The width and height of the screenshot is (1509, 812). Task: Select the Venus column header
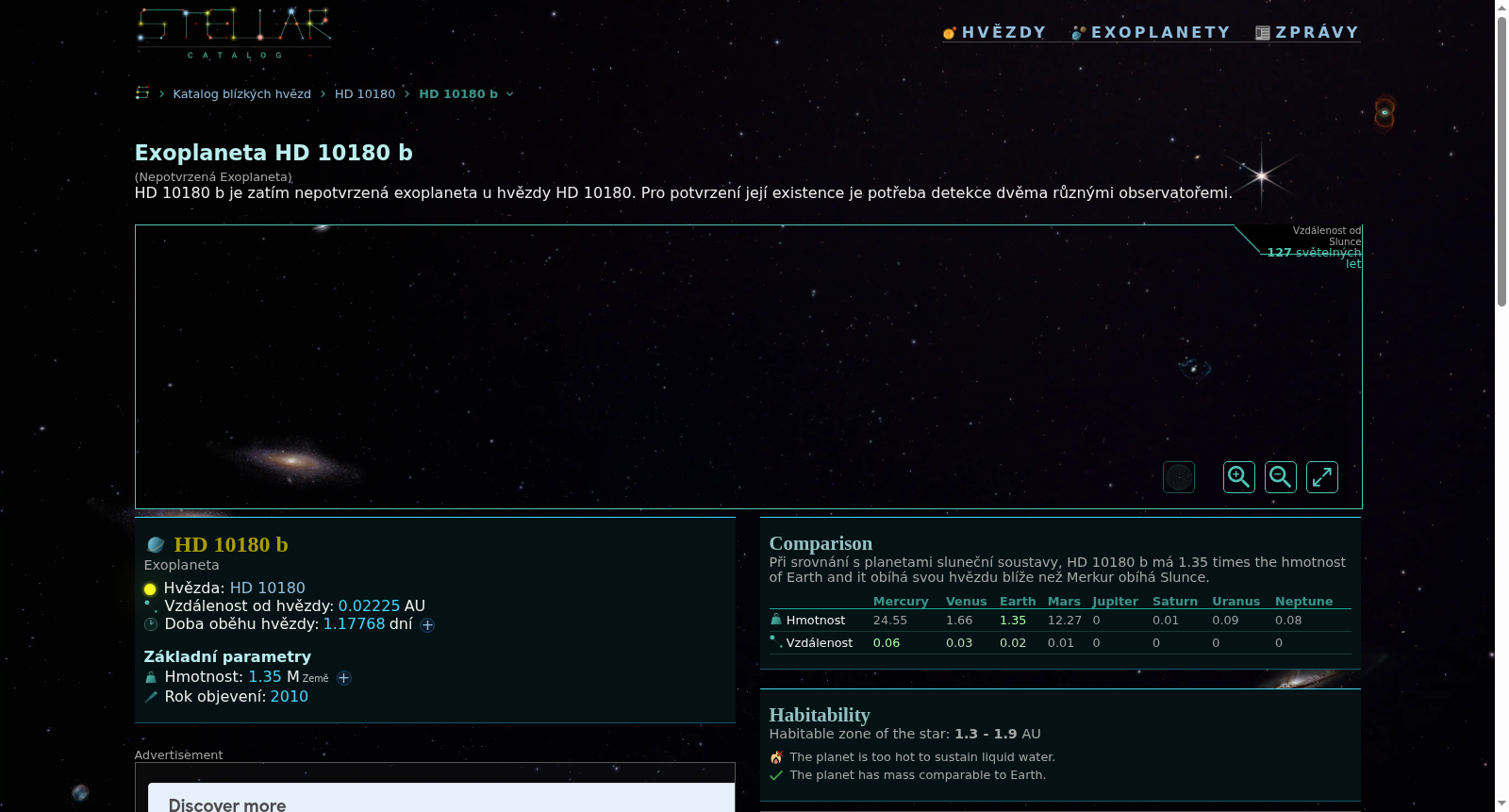[967, 602]
